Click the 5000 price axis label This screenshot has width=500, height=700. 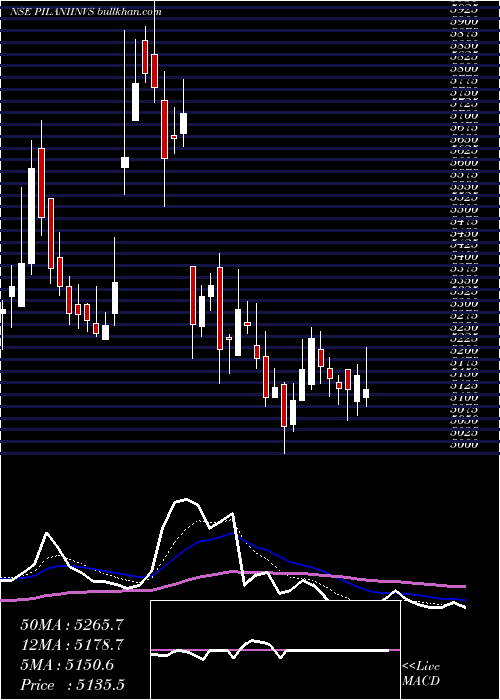(x=465, y=444)
